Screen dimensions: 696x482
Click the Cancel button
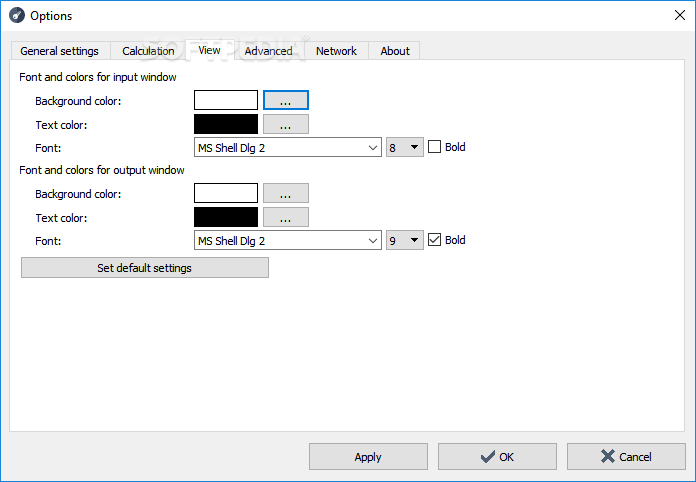(x=626, y=456)
